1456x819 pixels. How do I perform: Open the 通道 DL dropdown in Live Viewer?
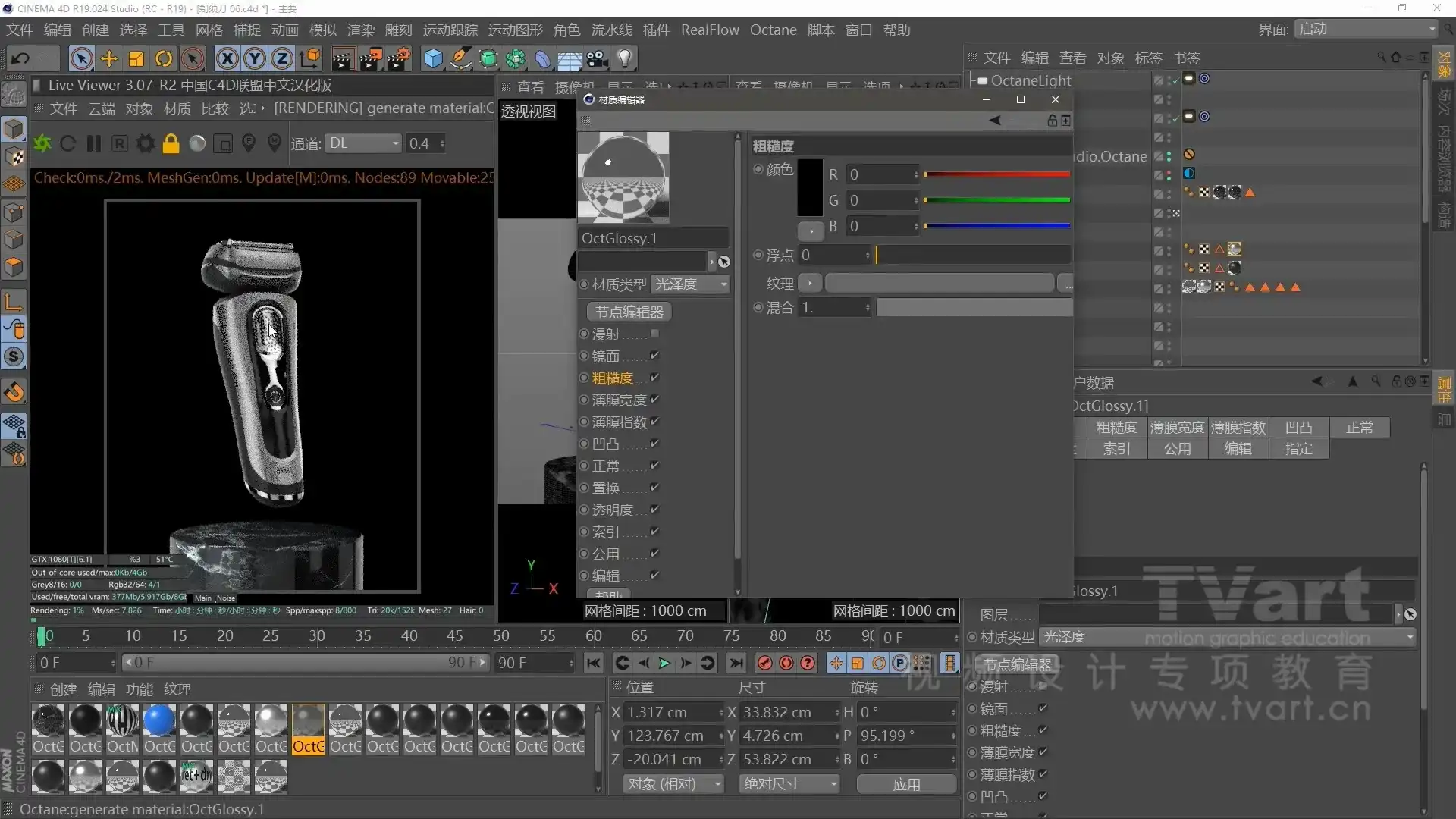[x=364, y=143]
